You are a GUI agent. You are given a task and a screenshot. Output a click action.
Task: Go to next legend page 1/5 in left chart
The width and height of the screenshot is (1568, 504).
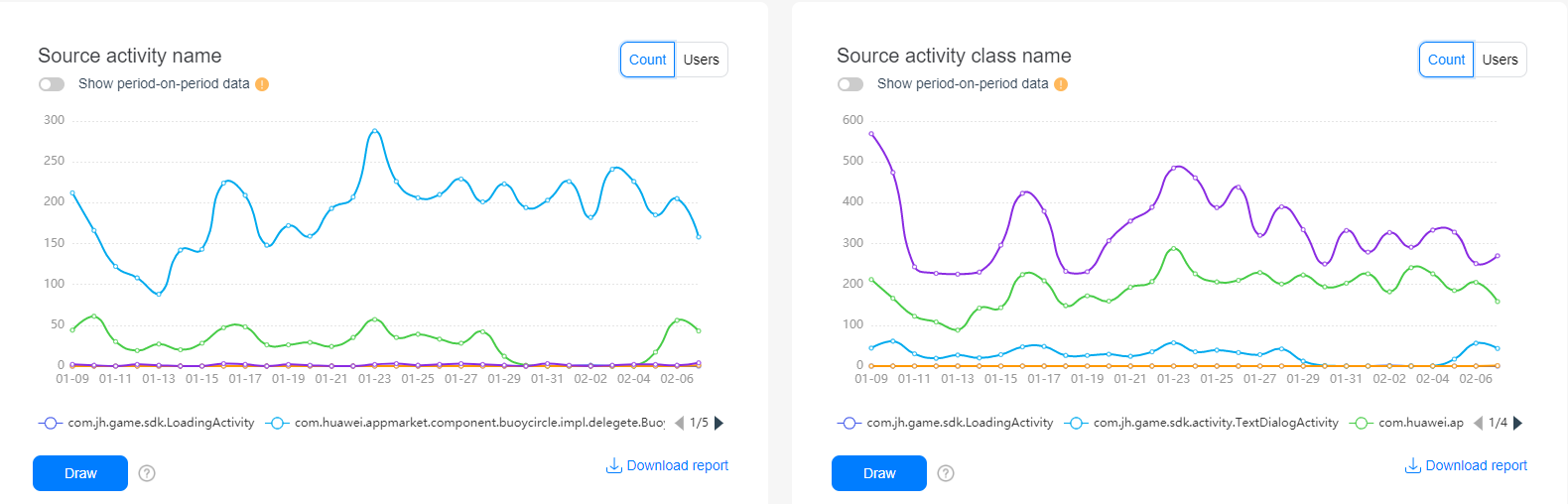(x=719, y=423)
